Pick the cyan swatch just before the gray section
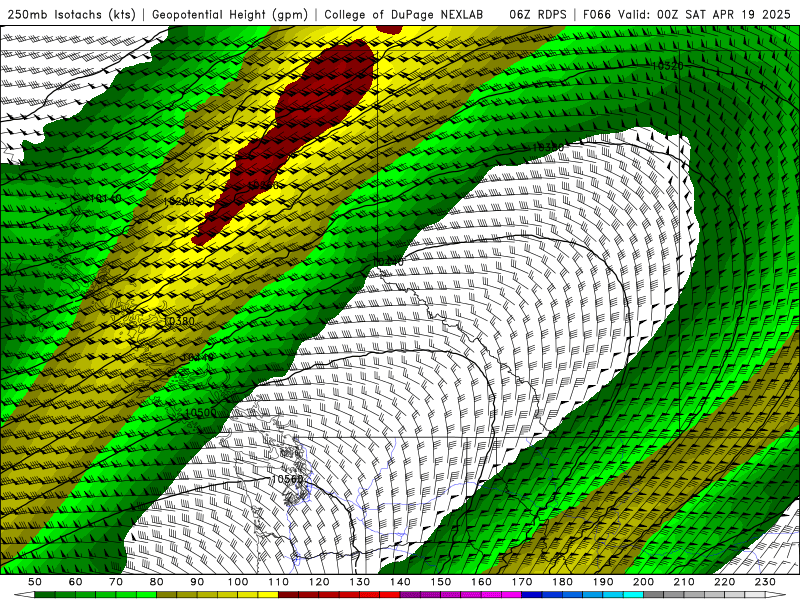The image size is (800, 600). [633, 594]
